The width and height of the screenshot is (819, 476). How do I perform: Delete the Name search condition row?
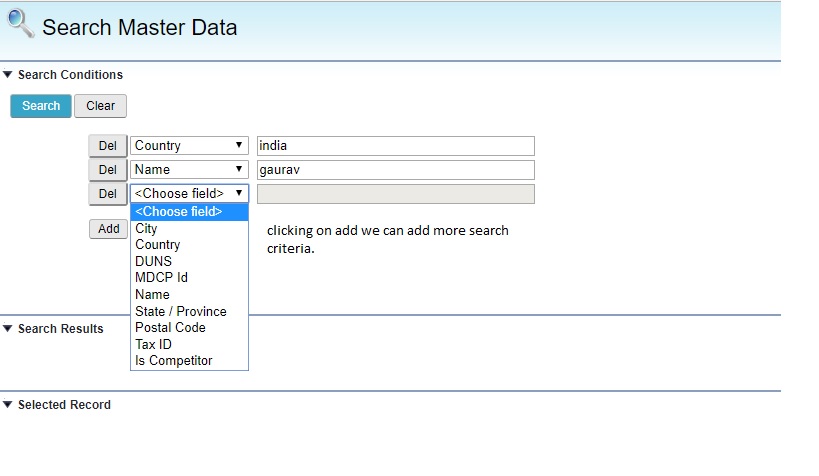tap(107, 170)
